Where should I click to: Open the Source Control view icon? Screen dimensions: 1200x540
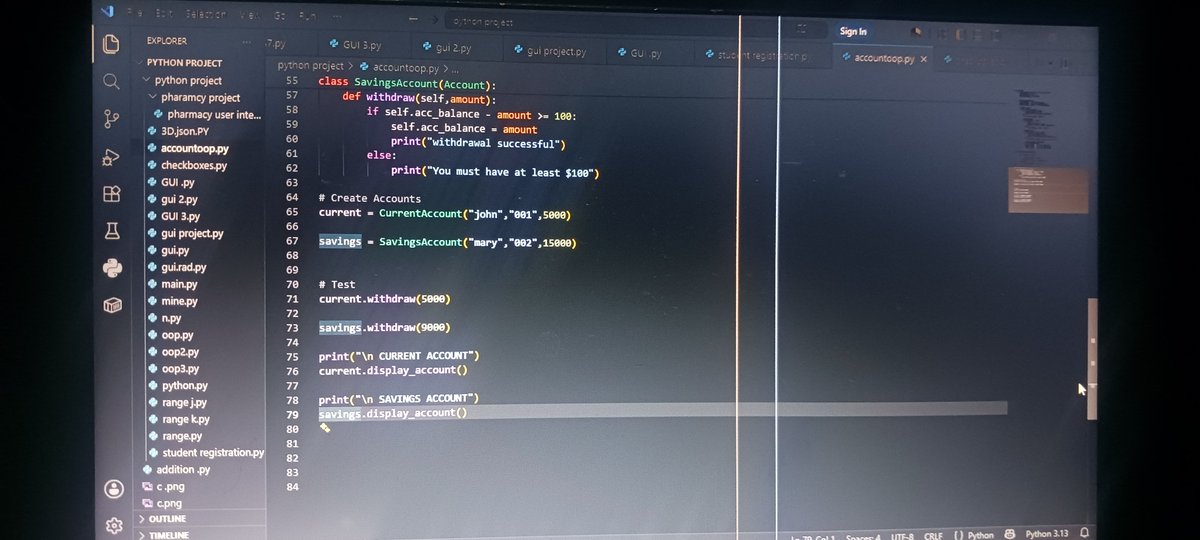(x=112, y=119)
